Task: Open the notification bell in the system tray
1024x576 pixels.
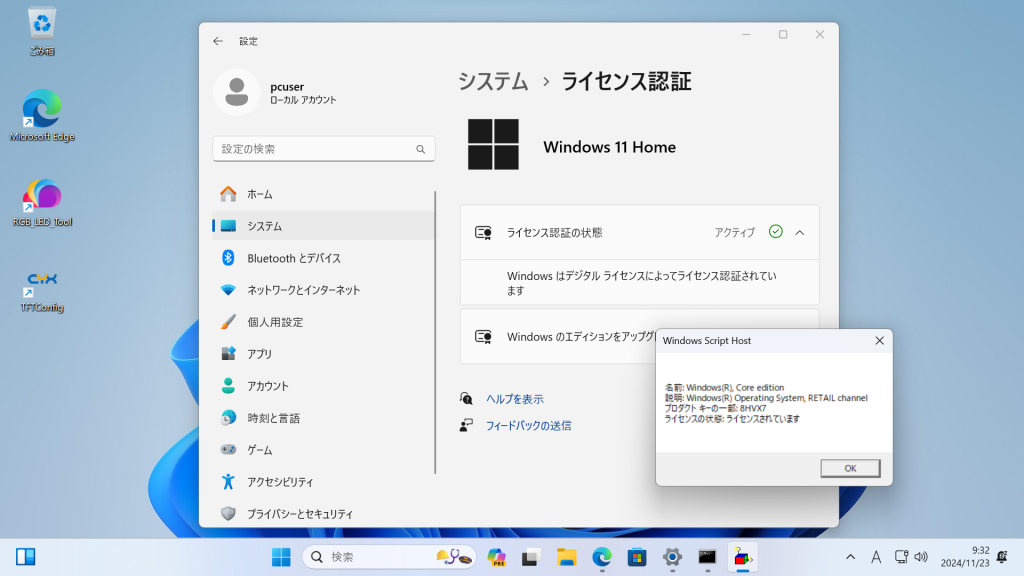Action: pos(1002,557)
